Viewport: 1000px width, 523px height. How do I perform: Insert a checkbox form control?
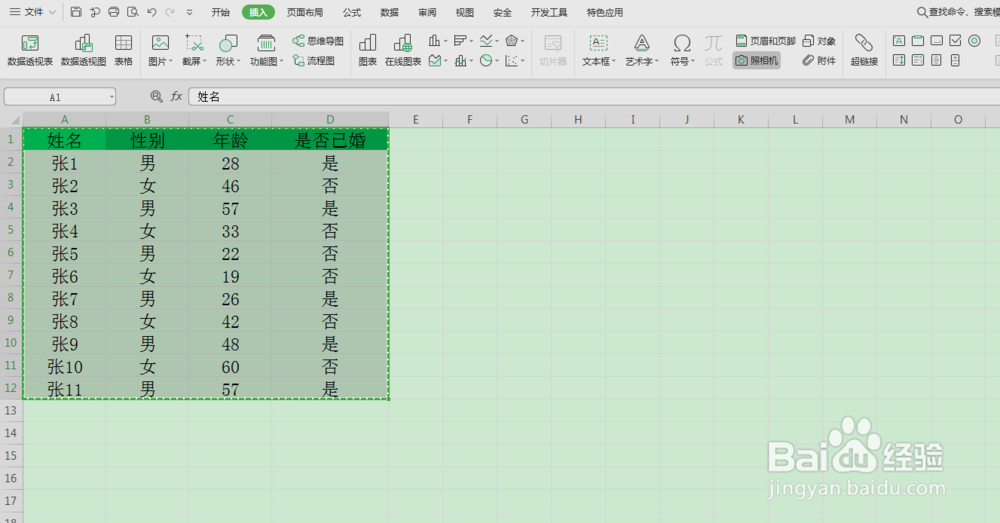coord(955,41)
